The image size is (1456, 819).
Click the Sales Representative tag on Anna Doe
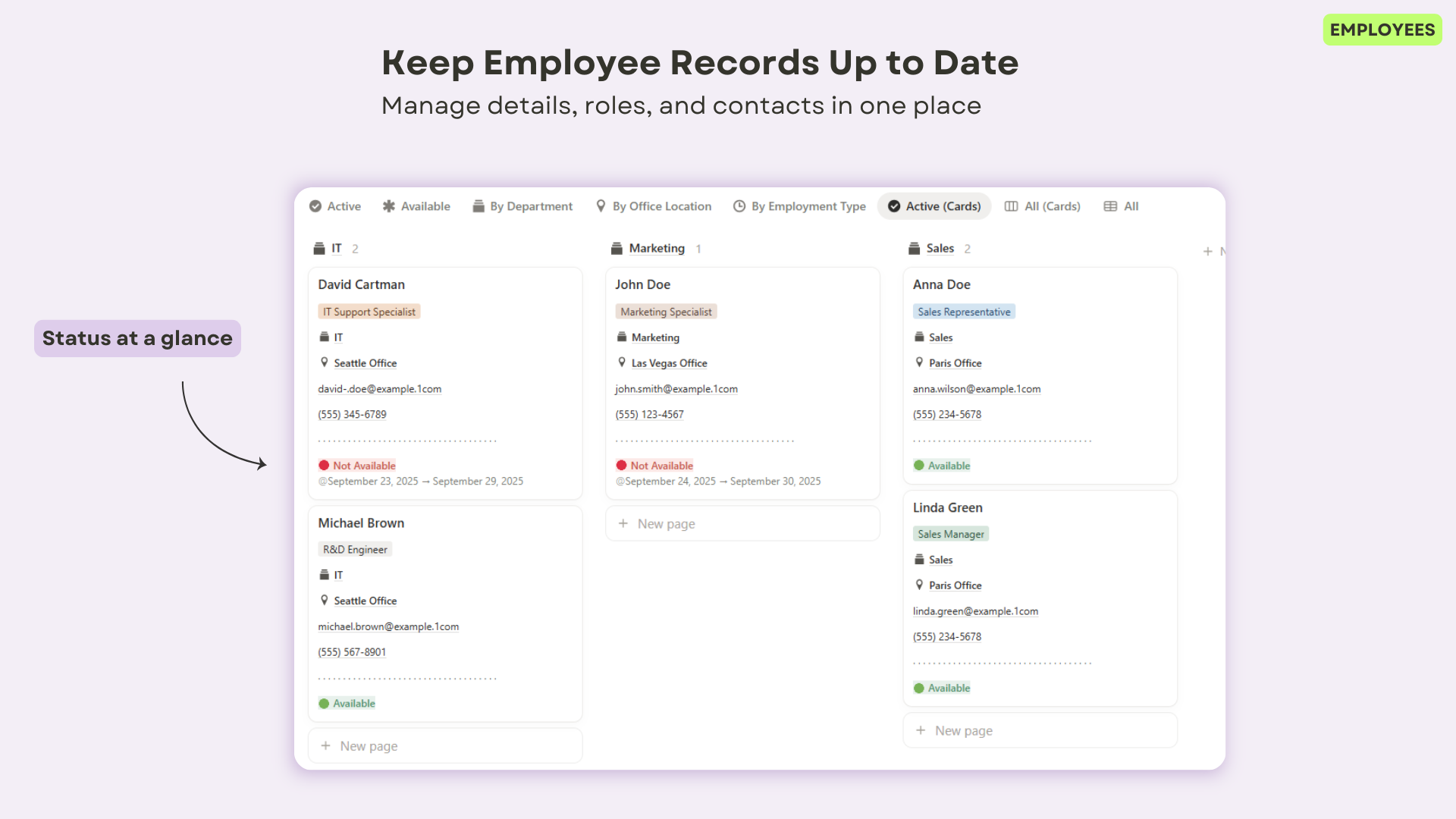[964, 312]
